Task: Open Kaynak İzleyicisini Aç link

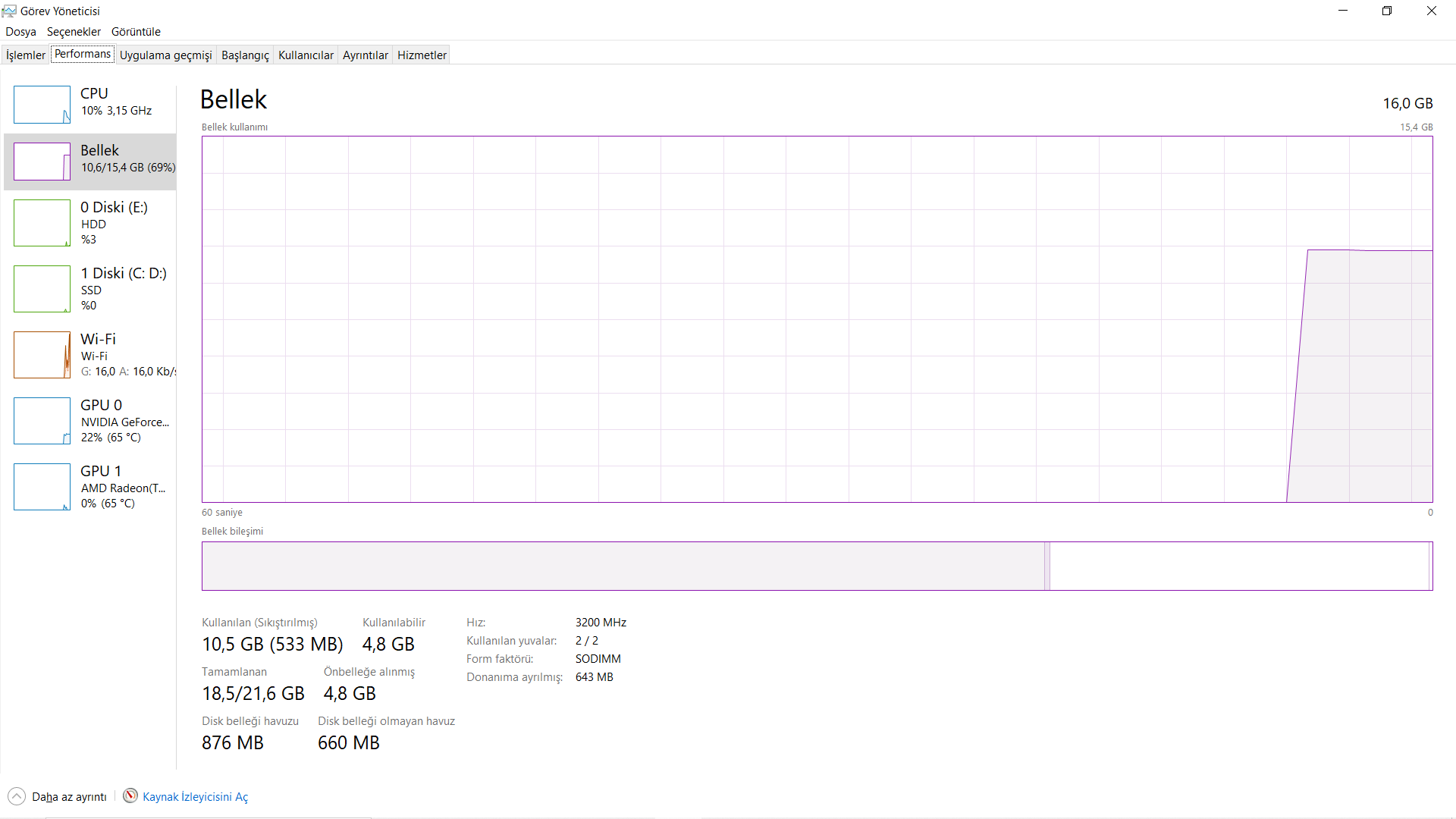Action: point(195,796)
